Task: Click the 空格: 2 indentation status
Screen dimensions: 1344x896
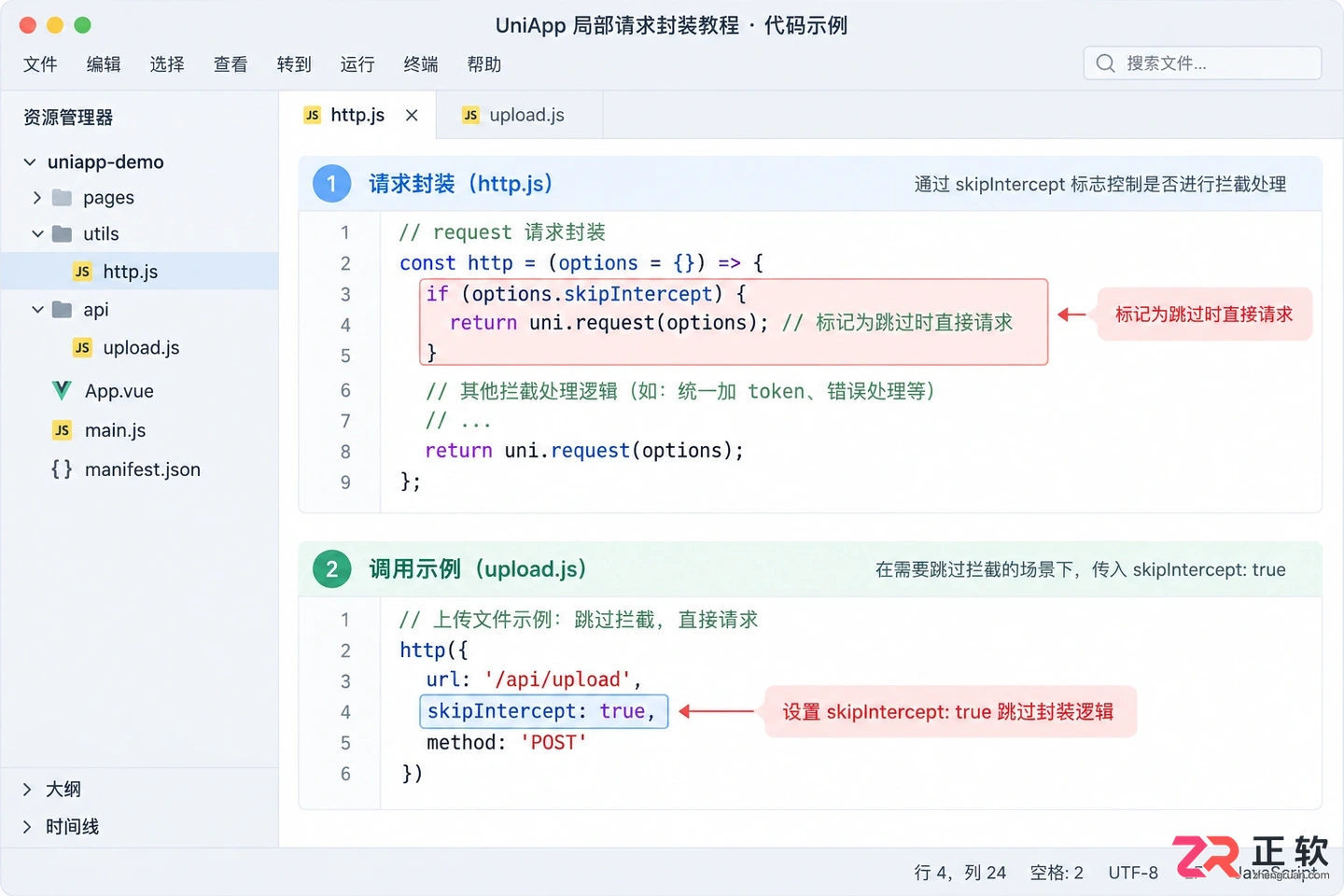Action: pos(1057,873)
